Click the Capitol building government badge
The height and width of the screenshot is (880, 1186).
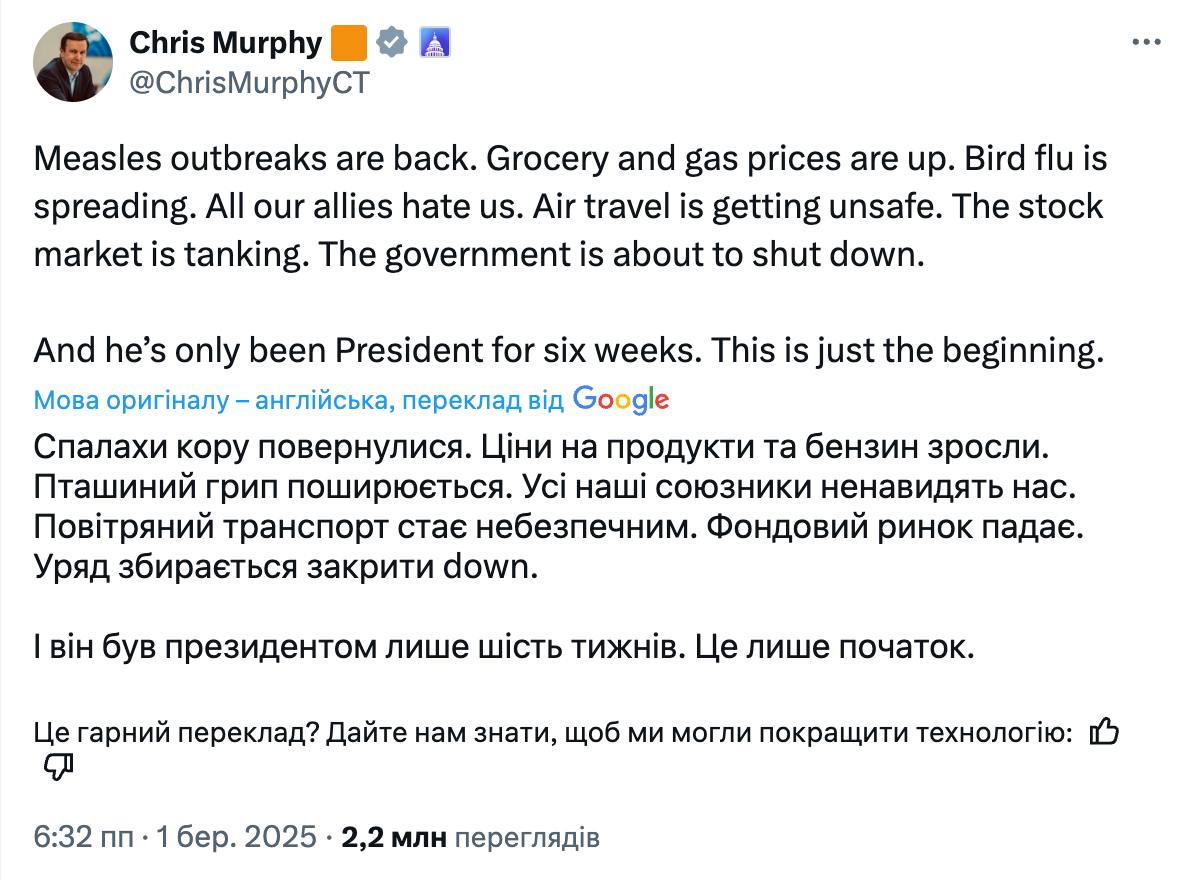[x=433, y=44]
